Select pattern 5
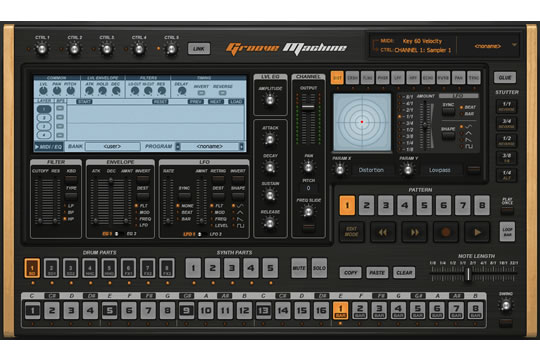Viewport: 540px width, 360px height. pyautogui.click(x=424, y=205)
